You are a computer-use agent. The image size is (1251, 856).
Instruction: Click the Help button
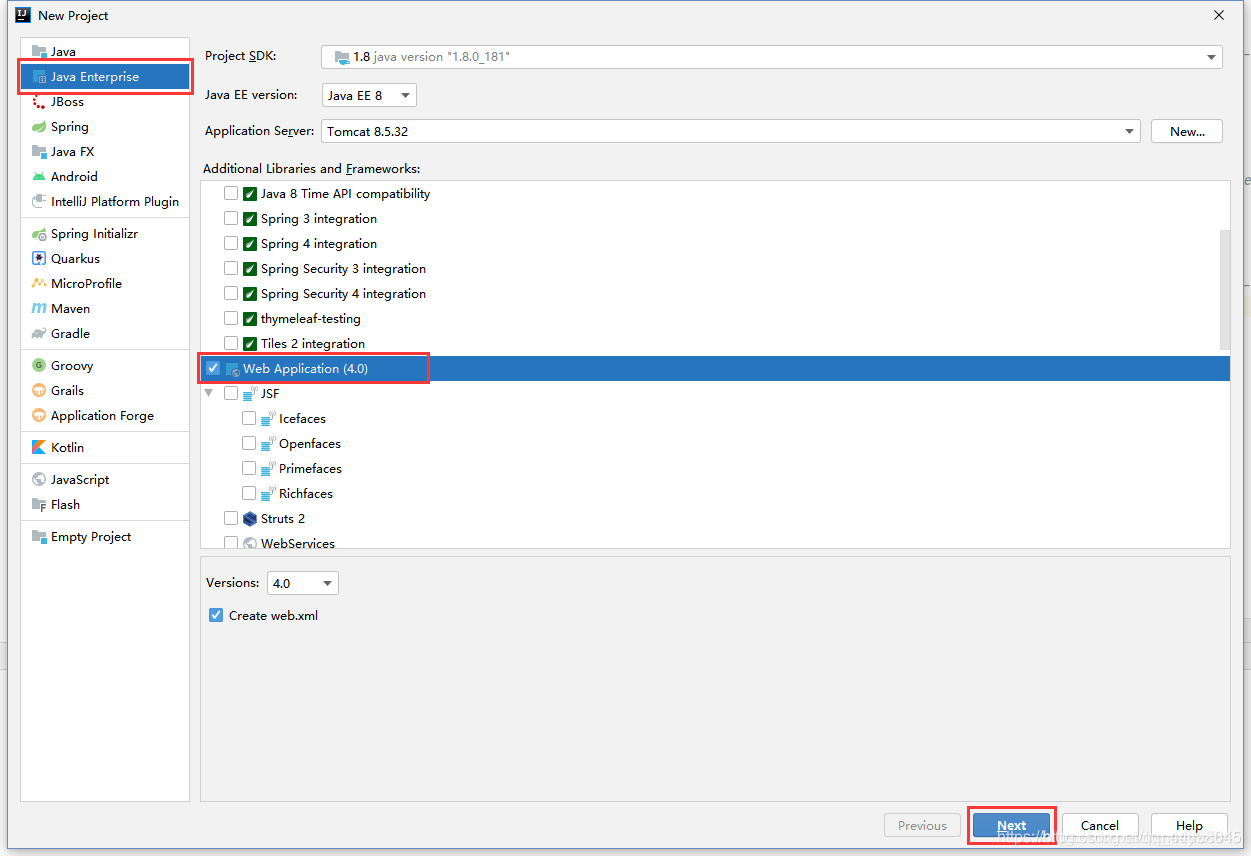point(1189,826)
